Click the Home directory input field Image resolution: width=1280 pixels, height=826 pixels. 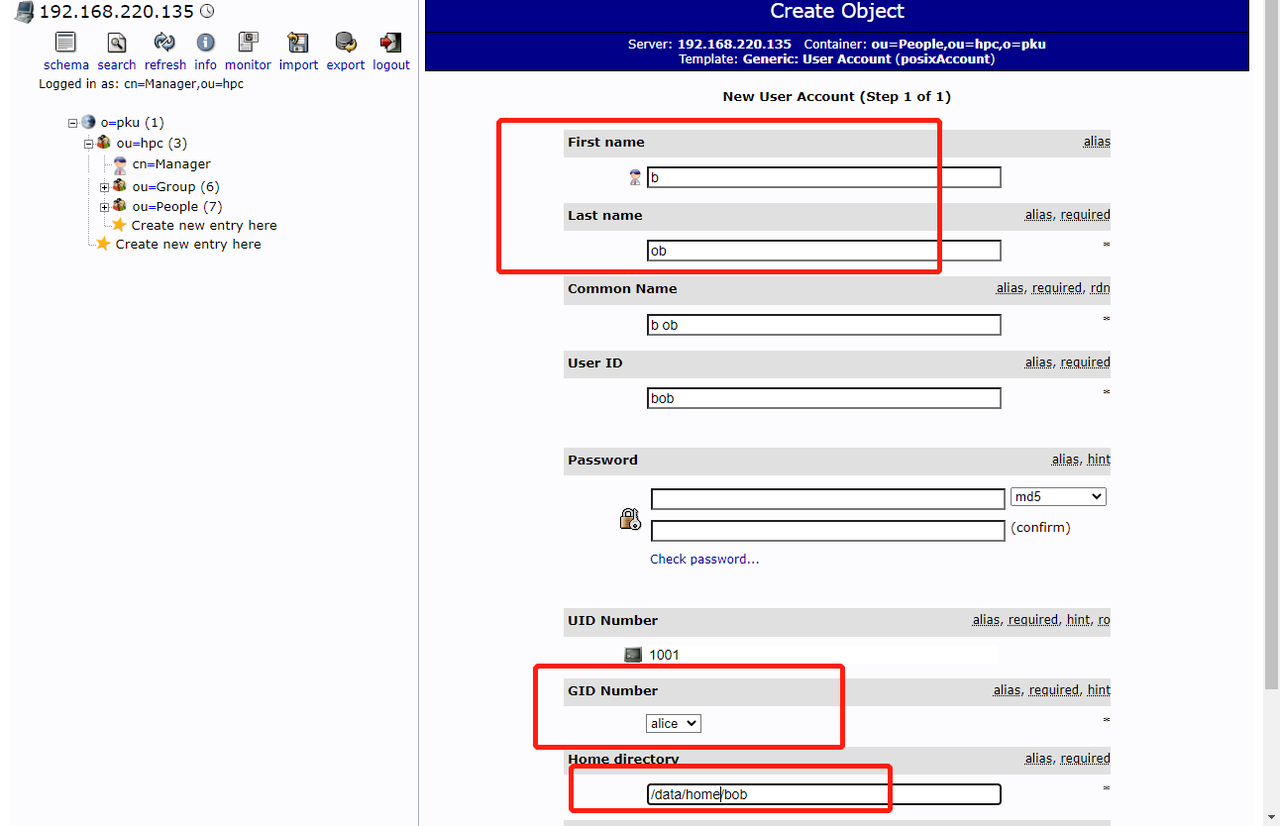tap(823, 794)
